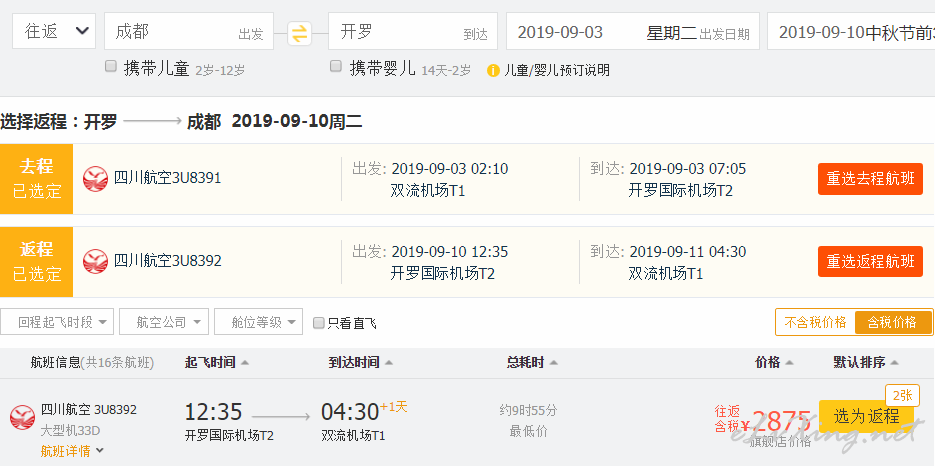Open the 往返 trip type dropdown
The width and height of the screenshot is (935, 466).
coord(54,31)
